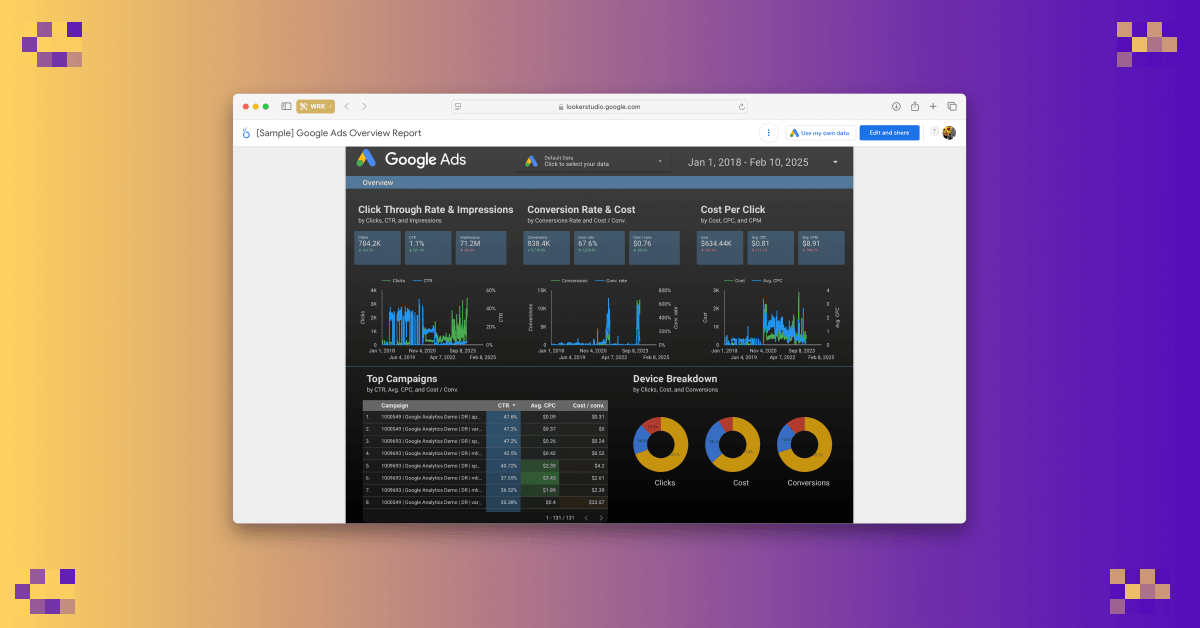Click the Conversions 838.4K scorecard

[547, 248]
